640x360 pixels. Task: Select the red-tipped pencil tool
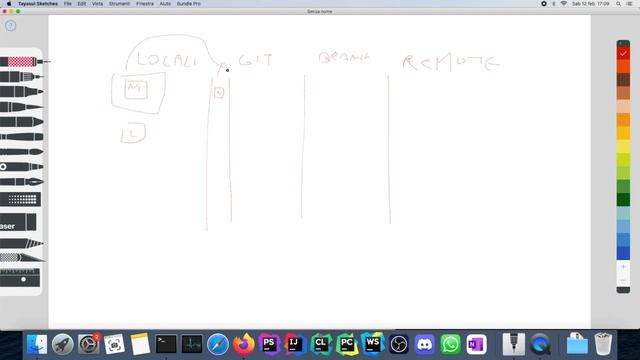(24, 62)
